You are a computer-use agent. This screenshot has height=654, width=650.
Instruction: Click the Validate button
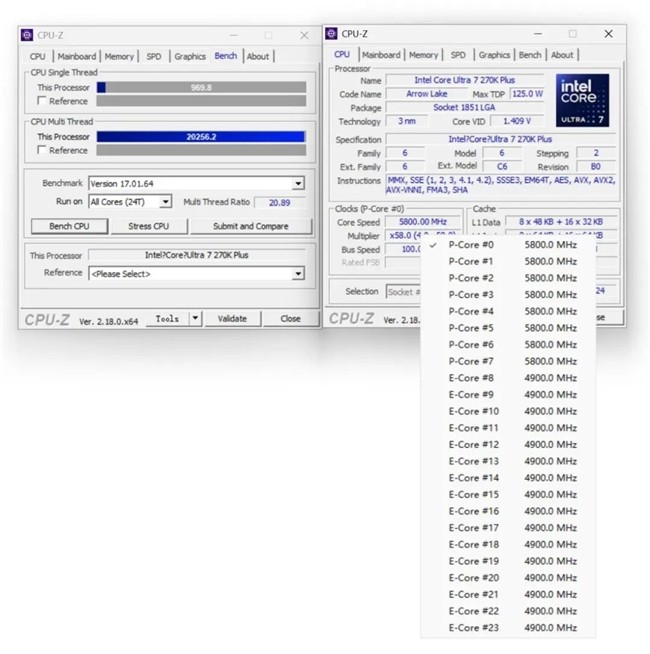click(232, 319)
